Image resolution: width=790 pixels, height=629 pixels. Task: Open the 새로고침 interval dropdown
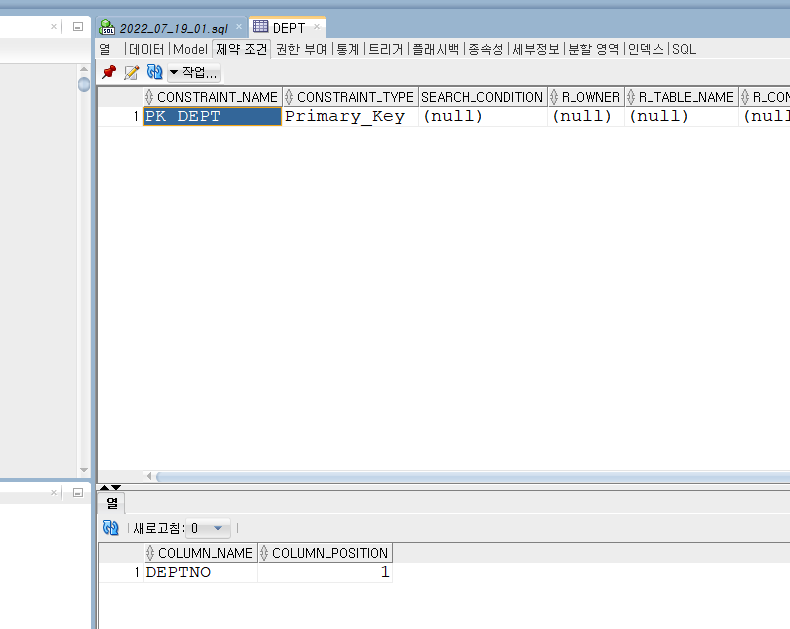[208, 528]
